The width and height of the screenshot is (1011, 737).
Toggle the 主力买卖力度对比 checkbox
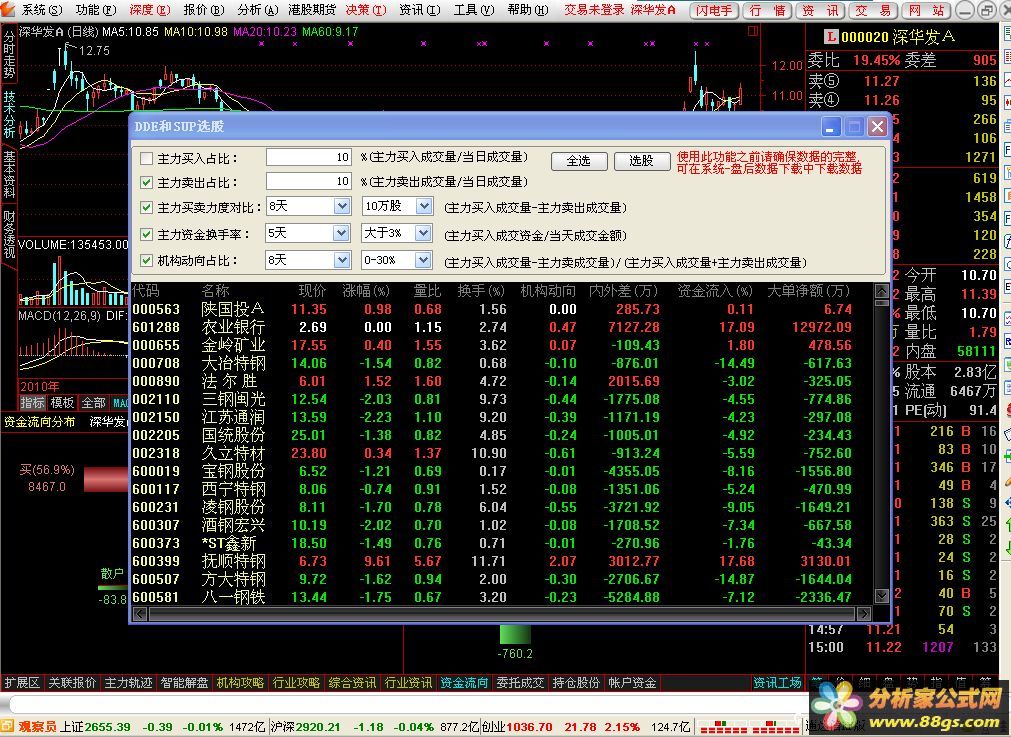pos(146,208)
